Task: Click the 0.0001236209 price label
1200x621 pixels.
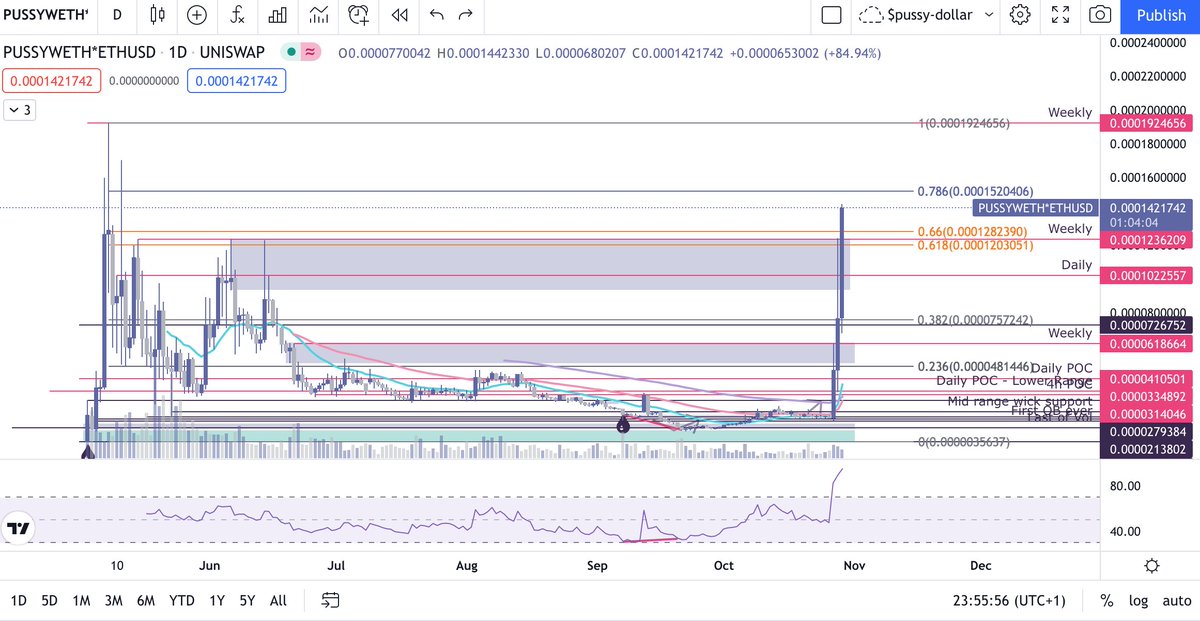Action: pyautogui.click(x=1146, y=241)
